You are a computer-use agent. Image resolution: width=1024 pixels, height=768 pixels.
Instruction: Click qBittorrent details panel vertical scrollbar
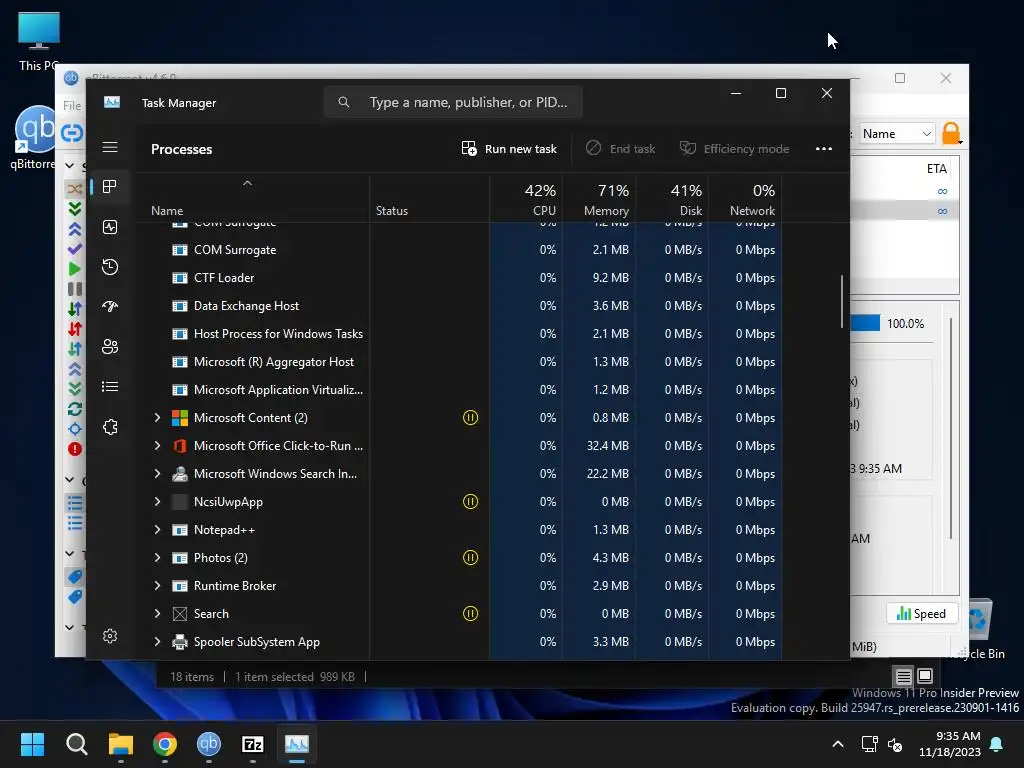click(951, 428)
